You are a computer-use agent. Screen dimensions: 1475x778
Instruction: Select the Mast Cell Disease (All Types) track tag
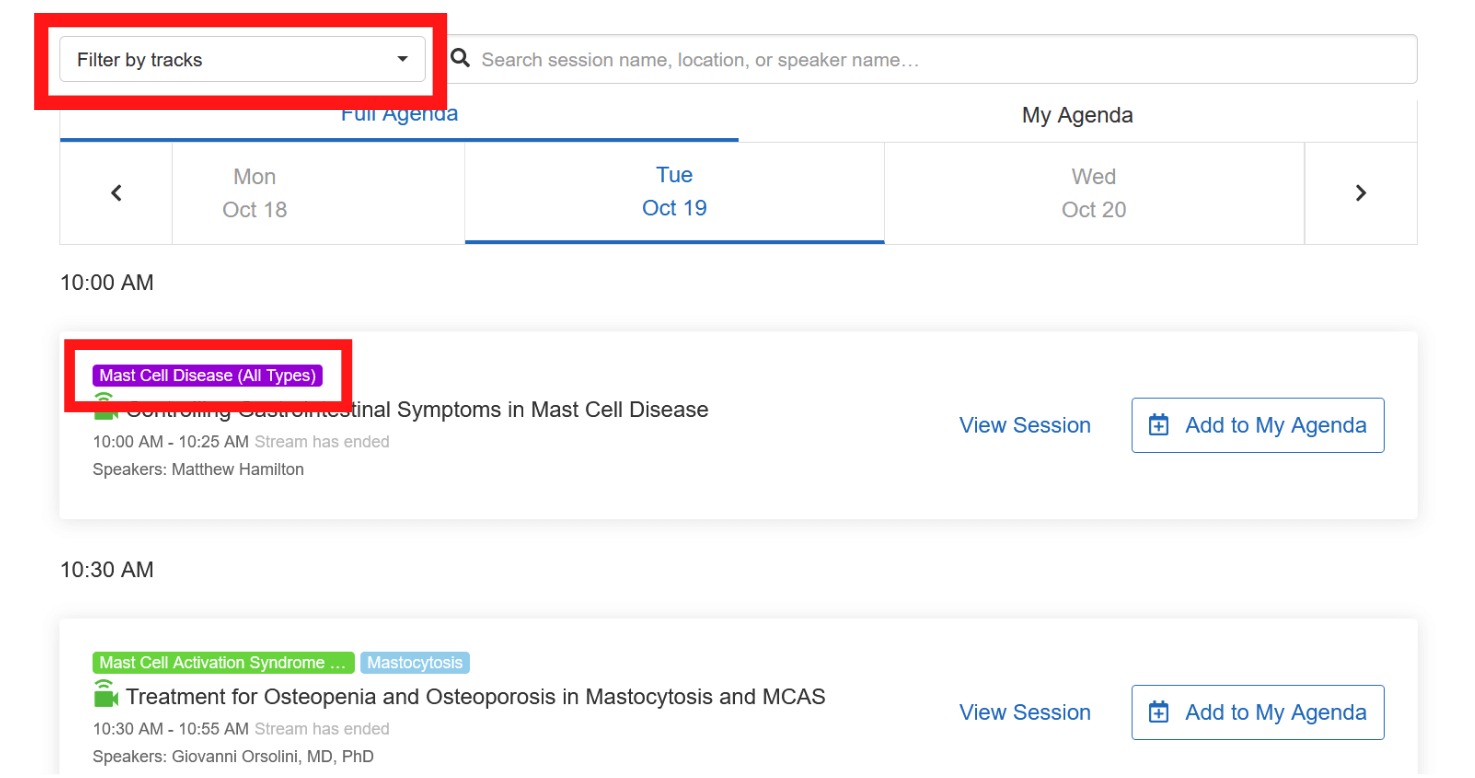click(207, 375)
